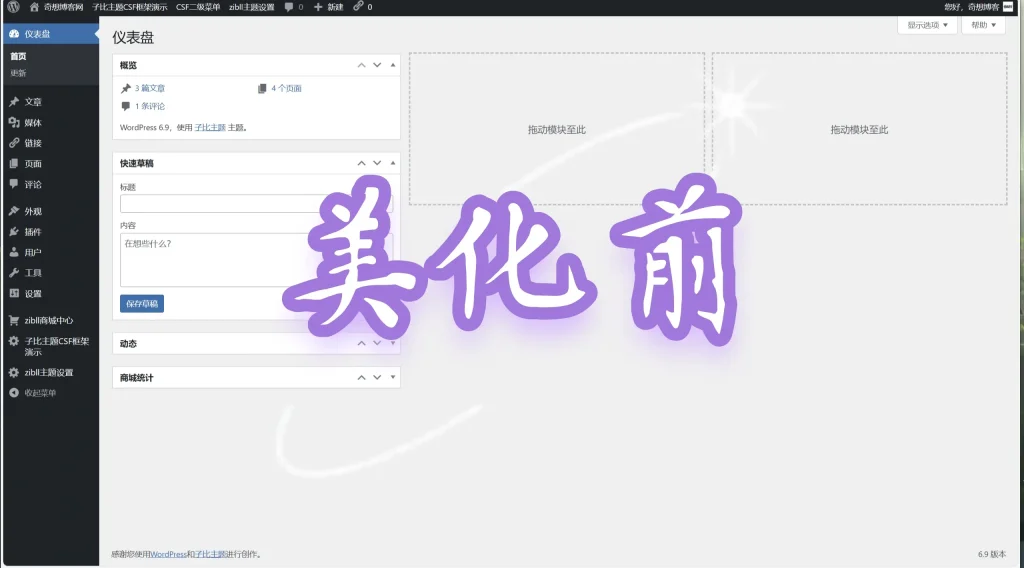Open the 显示选项 dropdown
The height and width of the screenshot is (568, 1024).
tap(927, 25)
